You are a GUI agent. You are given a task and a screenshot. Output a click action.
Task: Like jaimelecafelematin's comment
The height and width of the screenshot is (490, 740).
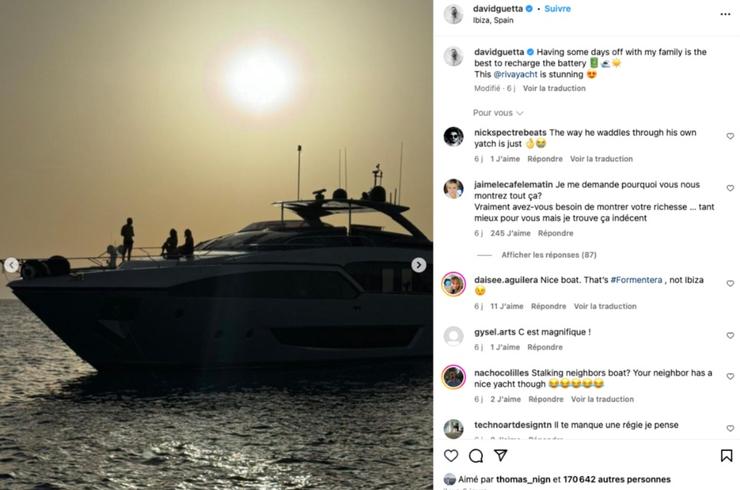(730, 188)
